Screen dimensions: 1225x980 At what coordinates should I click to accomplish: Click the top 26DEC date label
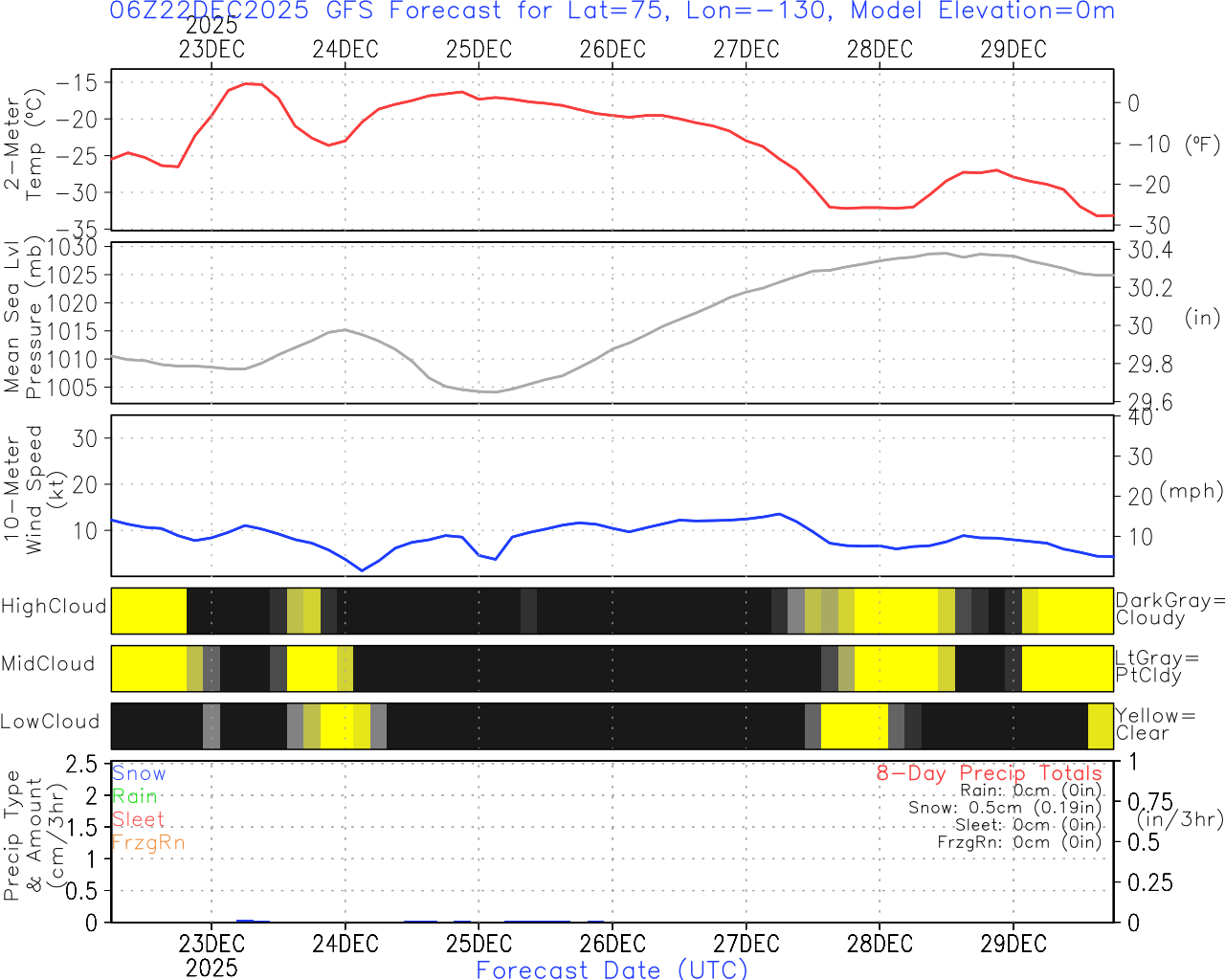612,49
